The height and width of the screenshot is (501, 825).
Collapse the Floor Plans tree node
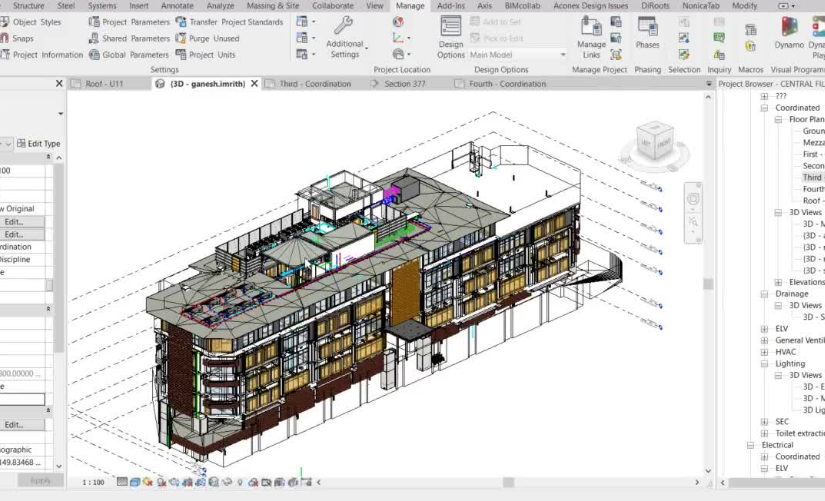[x=779, y=119]
